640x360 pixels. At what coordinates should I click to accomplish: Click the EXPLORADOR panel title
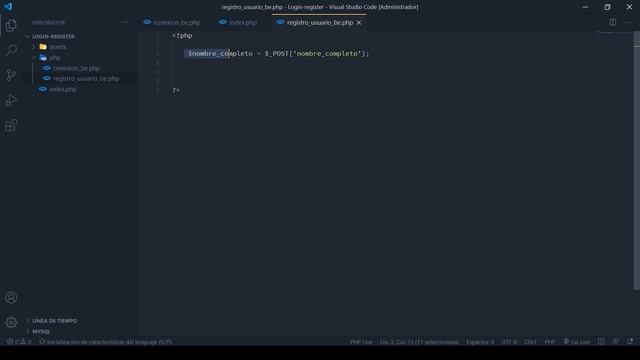click(48, 22)
